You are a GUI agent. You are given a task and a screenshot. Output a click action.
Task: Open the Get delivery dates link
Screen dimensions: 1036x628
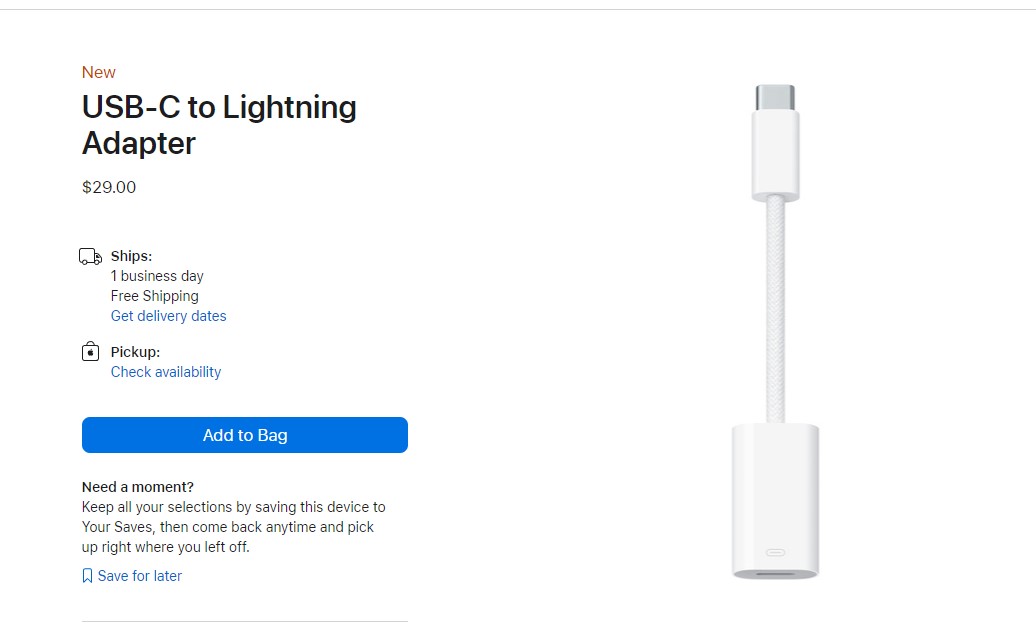coord(168,316)
